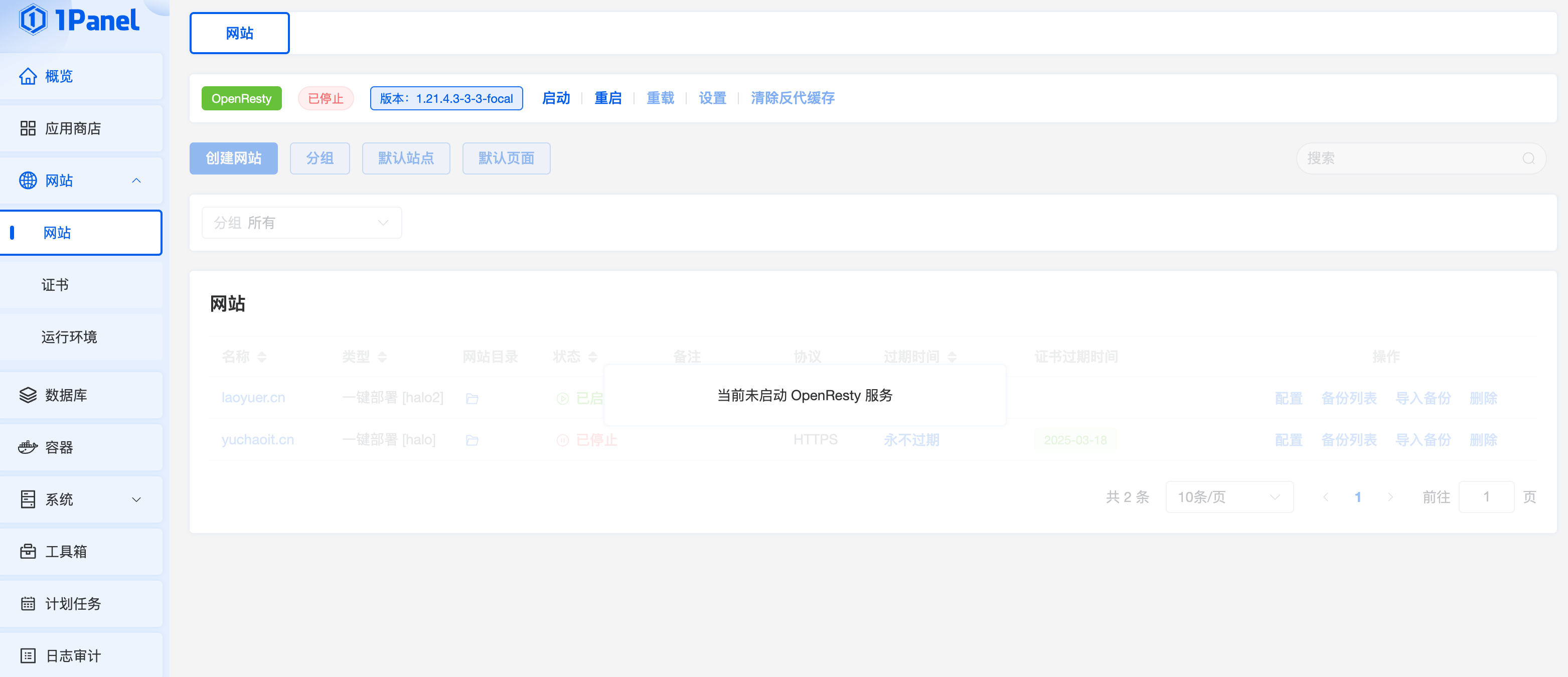The image size is (1568, 677).
Task: Sort table by 过期时间 column arrows
Action: pos(952,357)
